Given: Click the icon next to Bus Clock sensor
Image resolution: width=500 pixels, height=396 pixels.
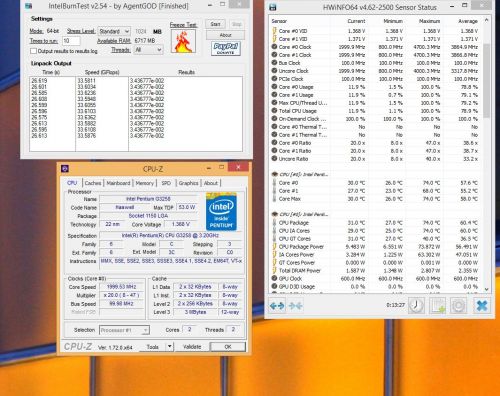Looking at the screenshot, I should [274, 63].
